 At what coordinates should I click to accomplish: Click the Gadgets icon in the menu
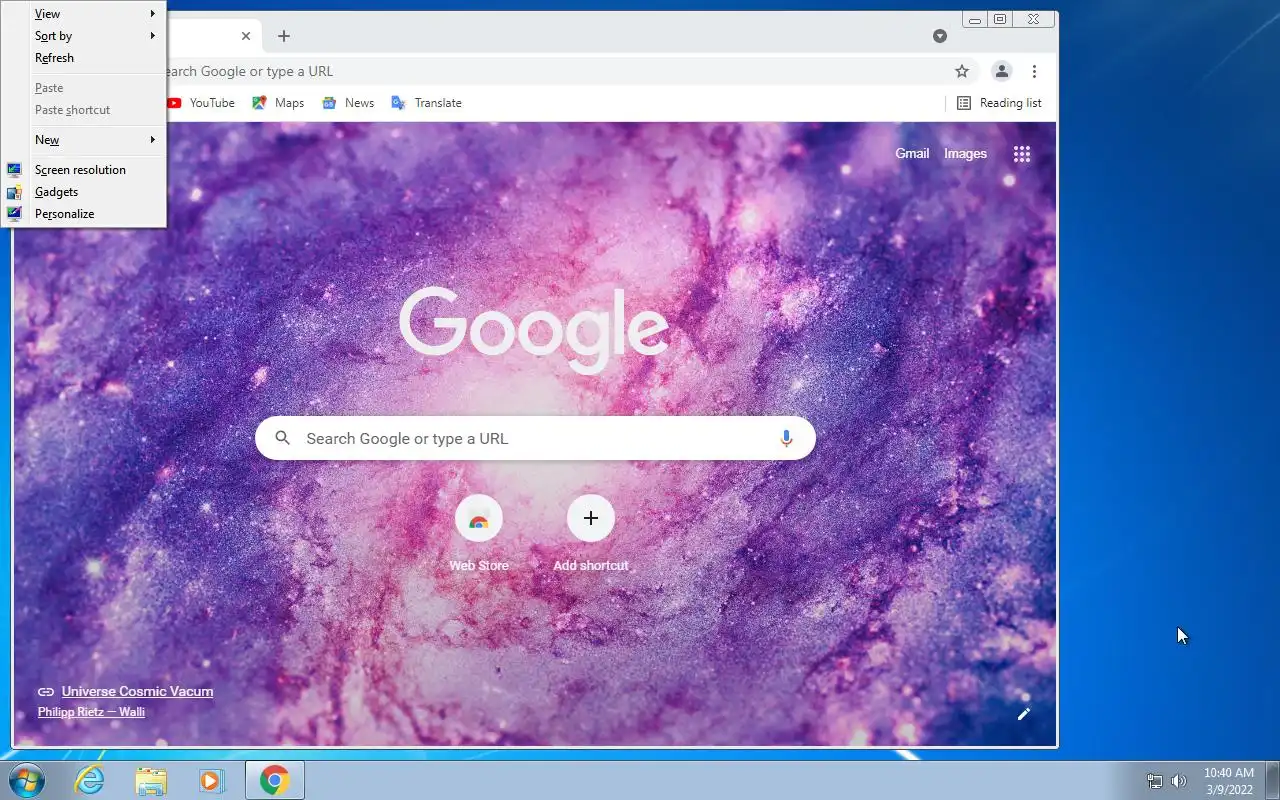[x=14, y=192]
